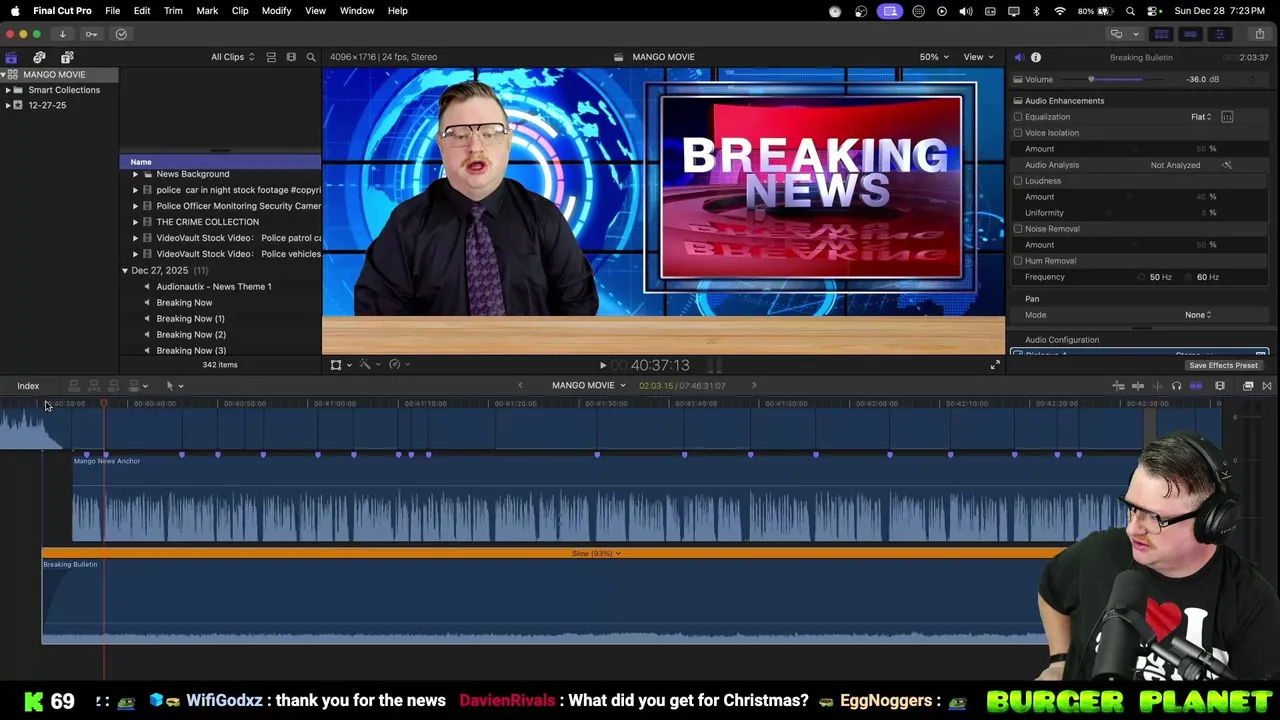Select the Breaking Now (2) clip
The width and height of the screenshot is (1280, 720).
point(191,335)
